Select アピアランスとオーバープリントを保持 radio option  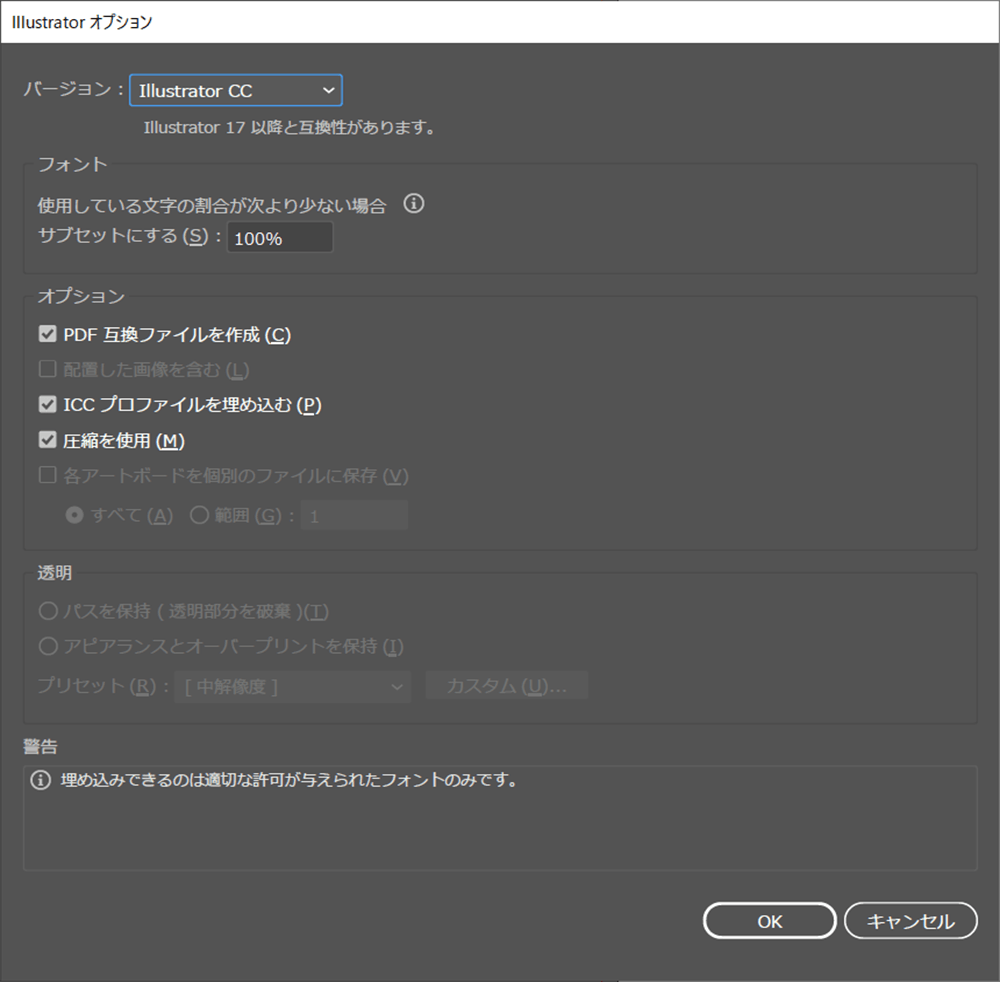pos(48,646)
